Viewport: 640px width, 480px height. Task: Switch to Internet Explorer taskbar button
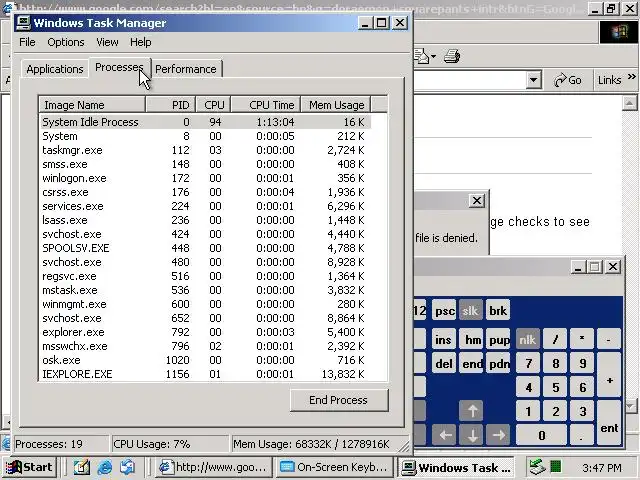214,467
